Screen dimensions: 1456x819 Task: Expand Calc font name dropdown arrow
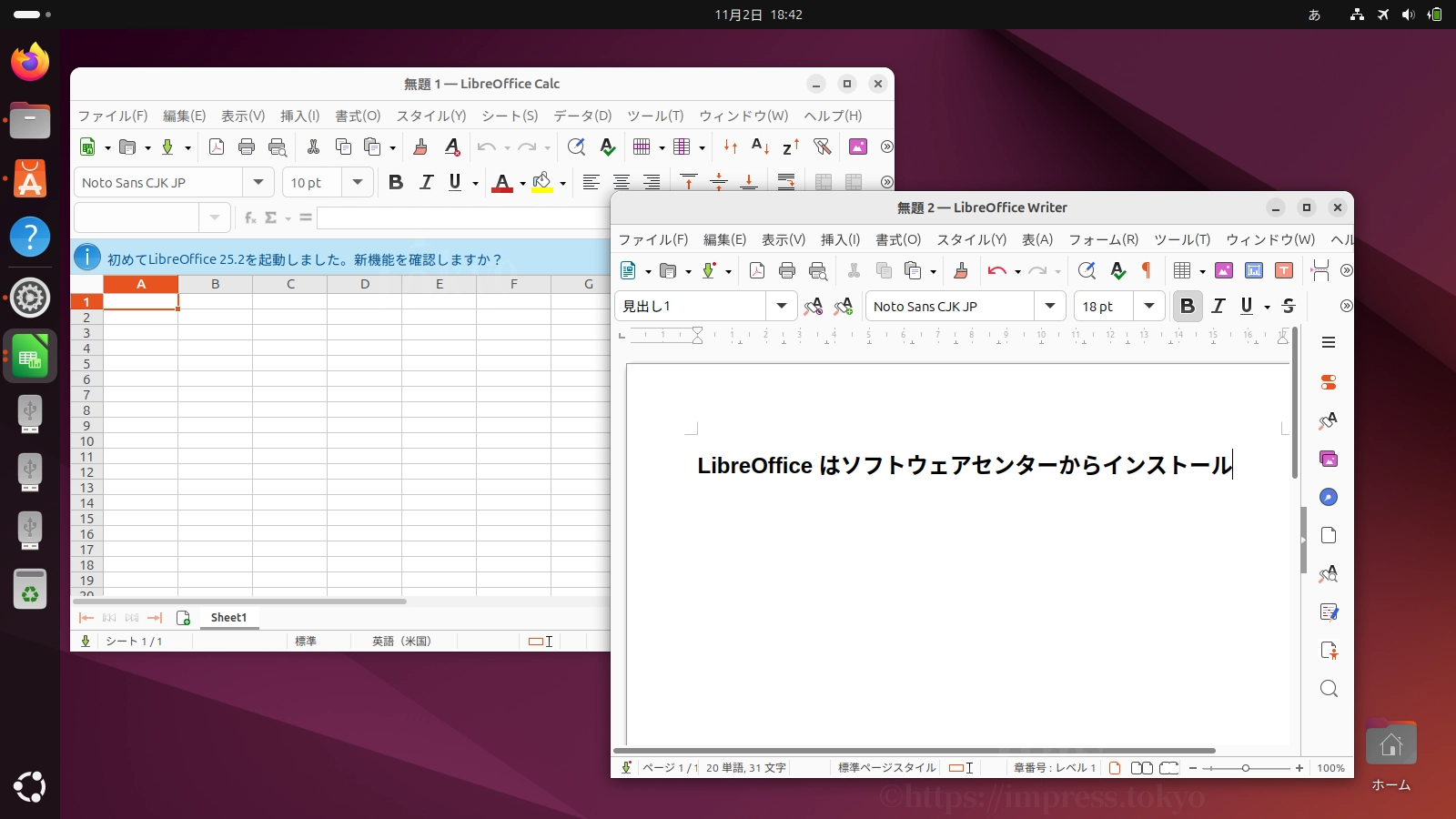[258, 182]
